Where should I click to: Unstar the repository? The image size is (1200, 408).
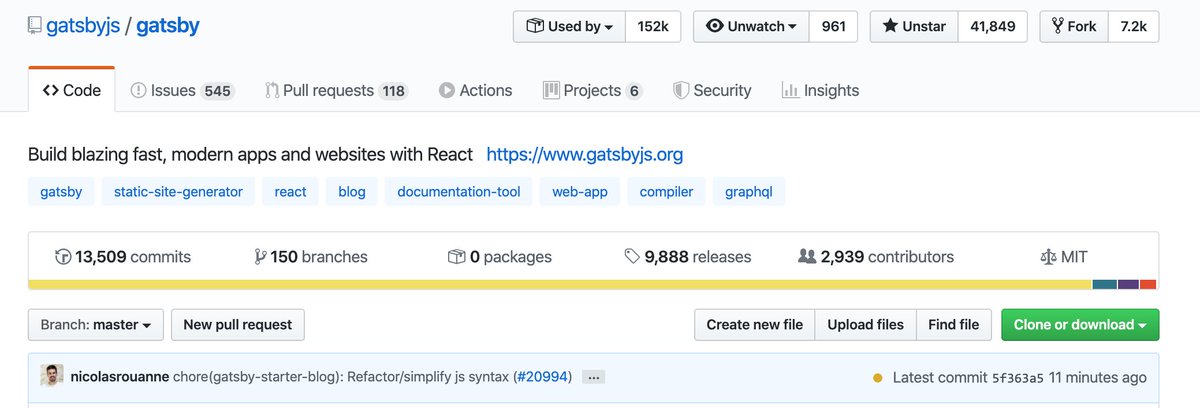[x=914, y=27]
